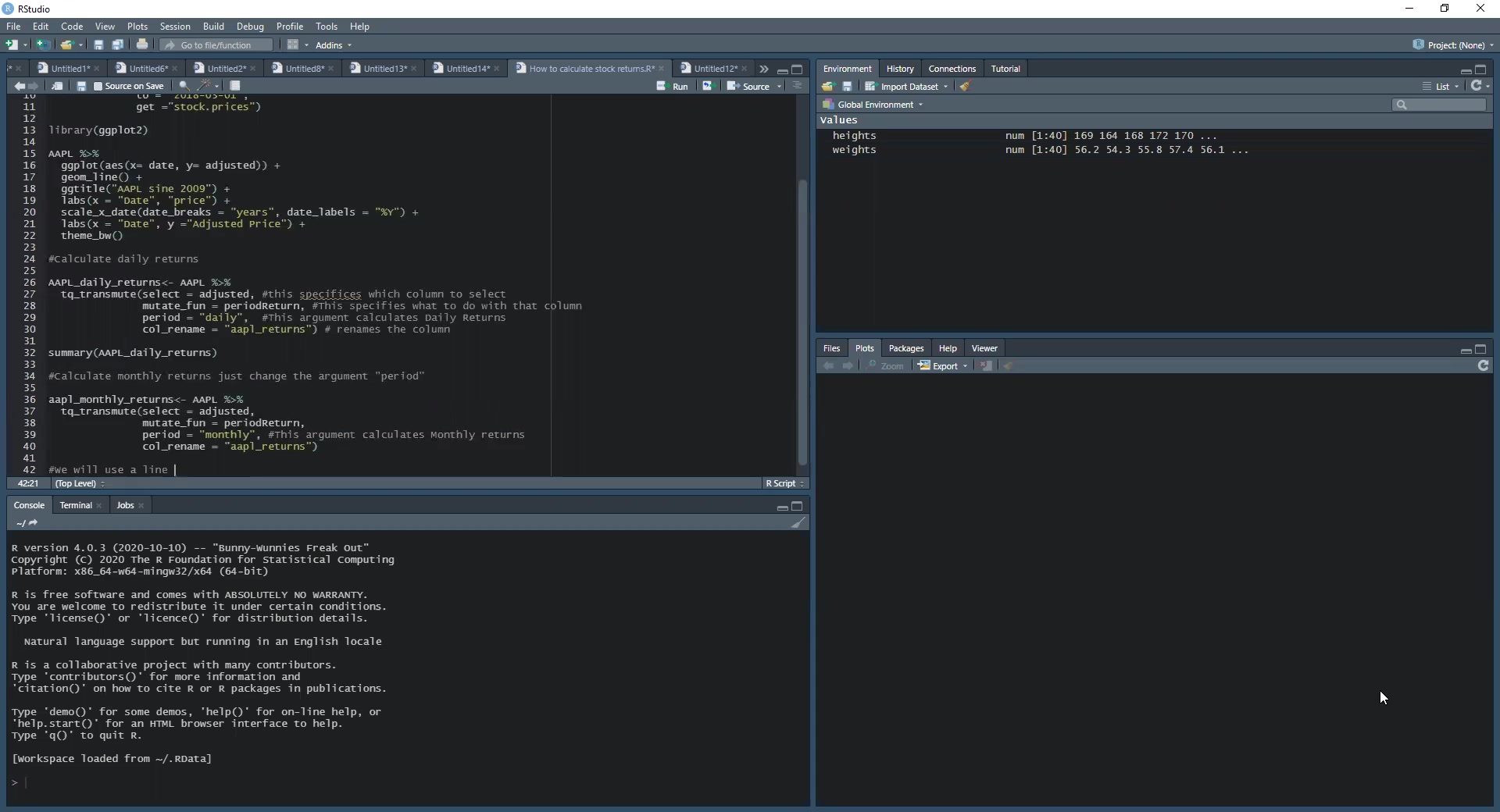Close the Jobs tab
The image size is (1500, 812).
(141, 506)
